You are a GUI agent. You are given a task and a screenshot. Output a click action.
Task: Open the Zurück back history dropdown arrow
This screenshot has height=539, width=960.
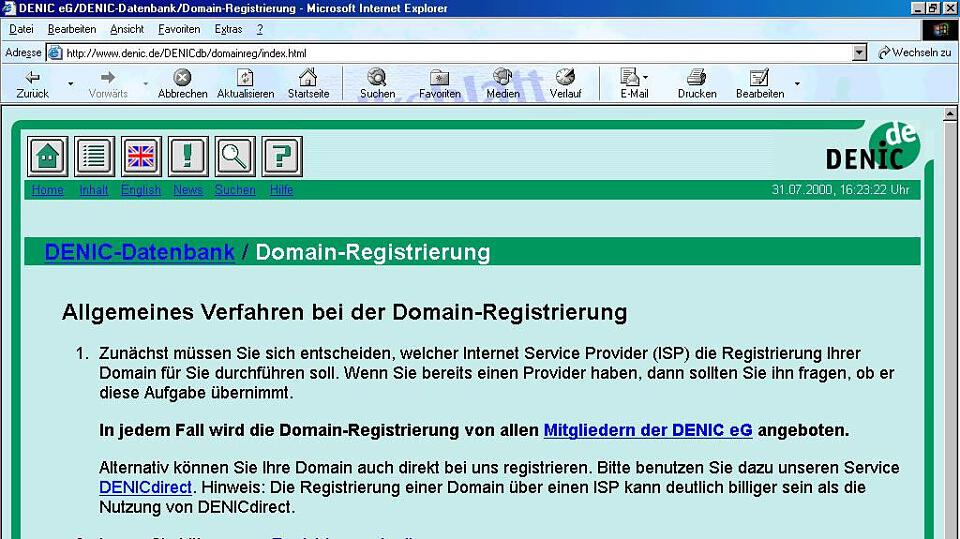coord(70,84)
